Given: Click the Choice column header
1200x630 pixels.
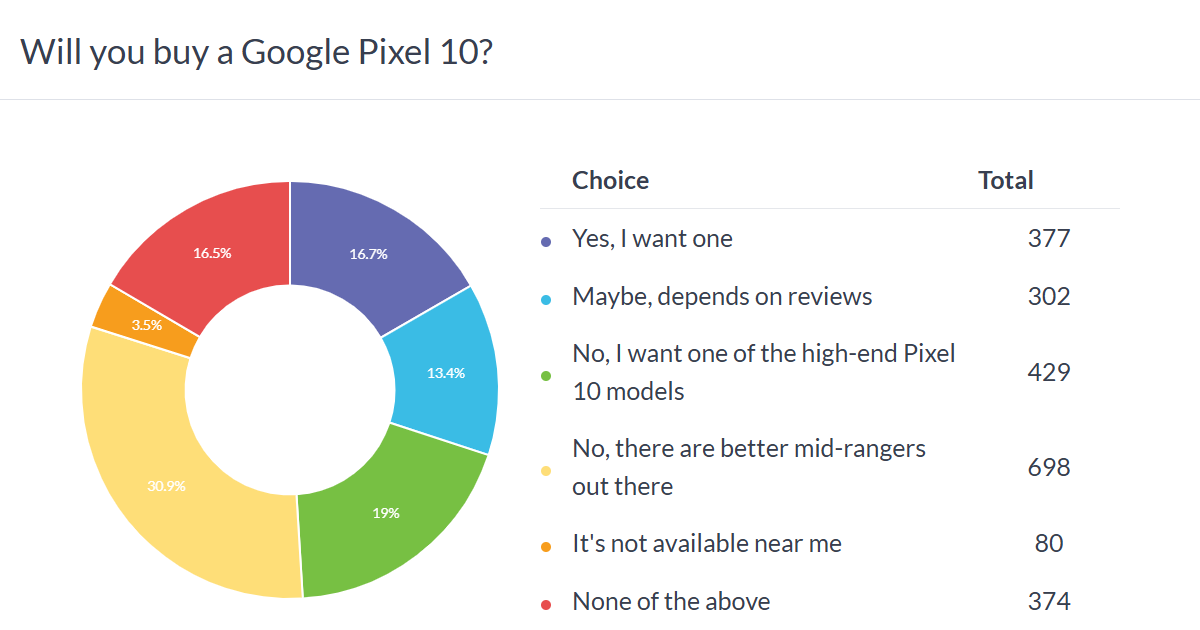Looking at the screenshot, I should click(x=610, y=181).
